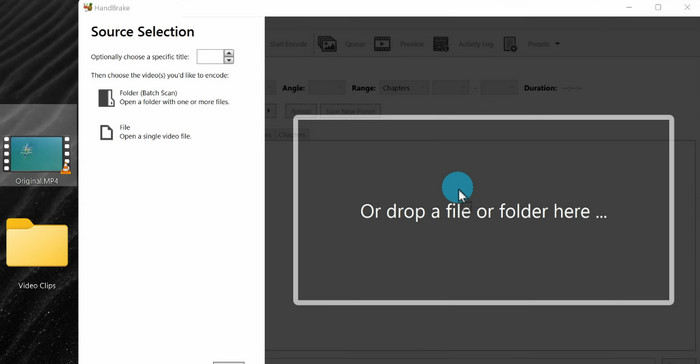Increase the specific title number
This screenshot has width=700, height=364.
(x=229, y=53)
